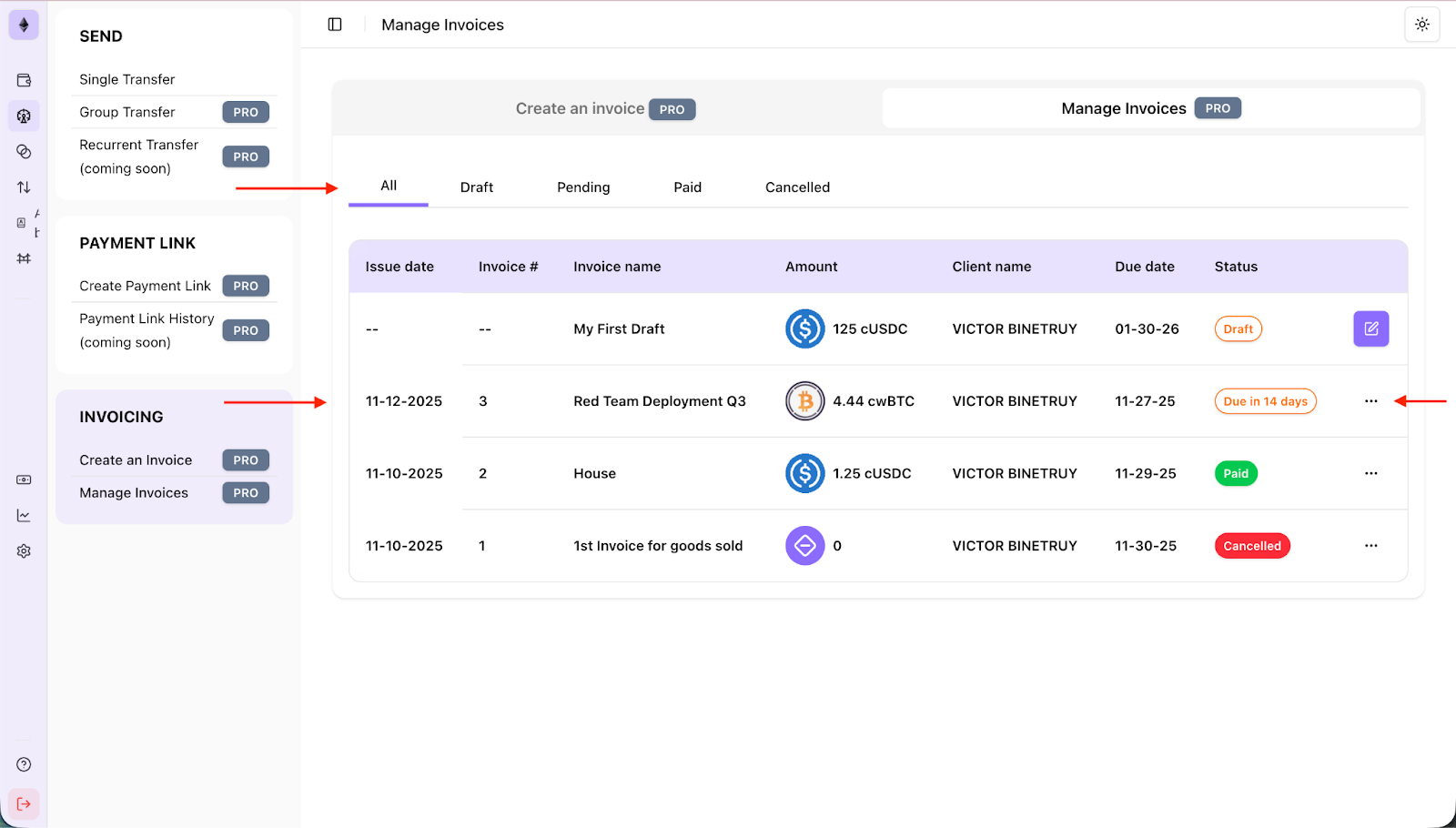
Task: Click the red logout icon
Action: (24, 803)
